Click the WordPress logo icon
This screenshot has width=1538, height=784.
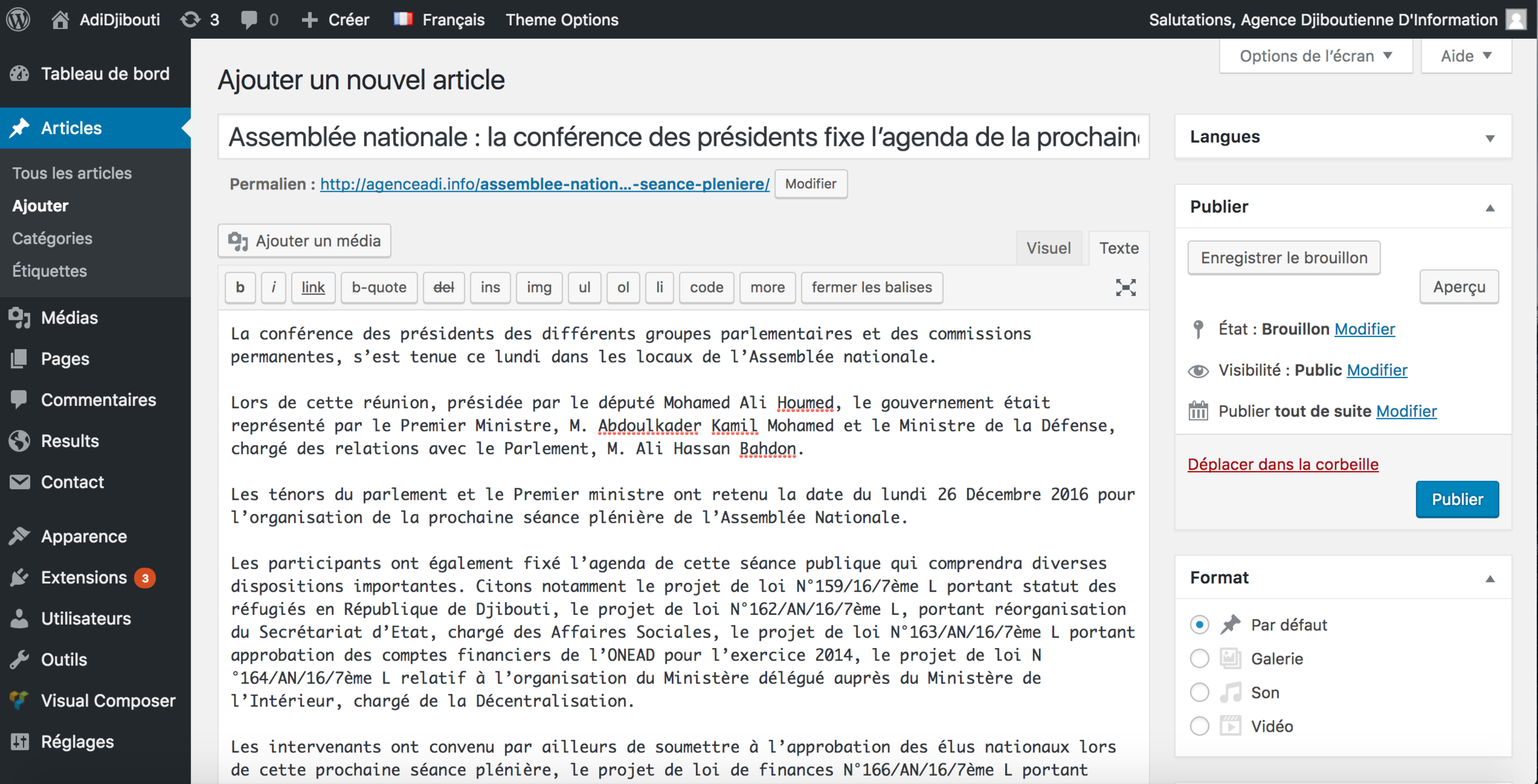18,19
